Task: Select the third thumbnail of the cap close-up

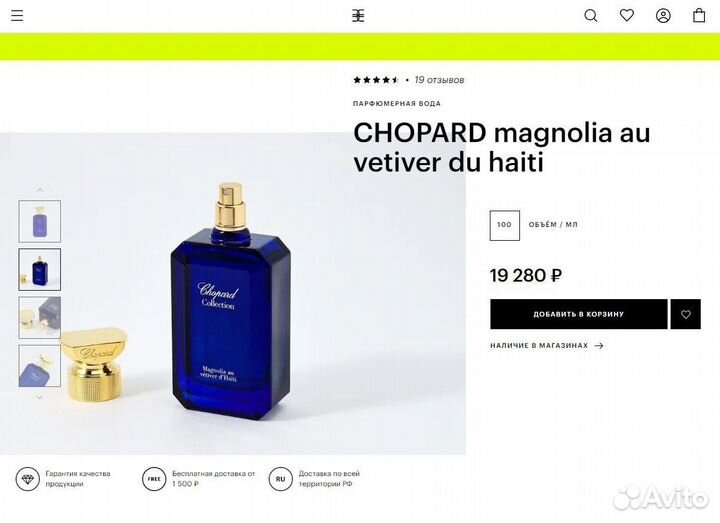Action: pyautogui.click(x=39, y=318)
